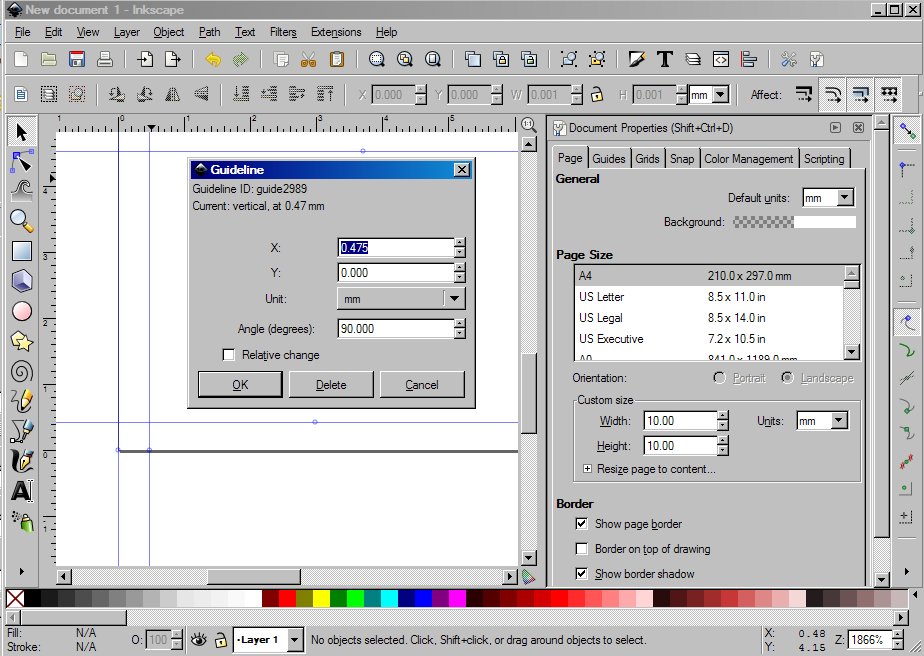924x656 pixels.
Task: Open the Filters menu
Action: coord(283,32)
